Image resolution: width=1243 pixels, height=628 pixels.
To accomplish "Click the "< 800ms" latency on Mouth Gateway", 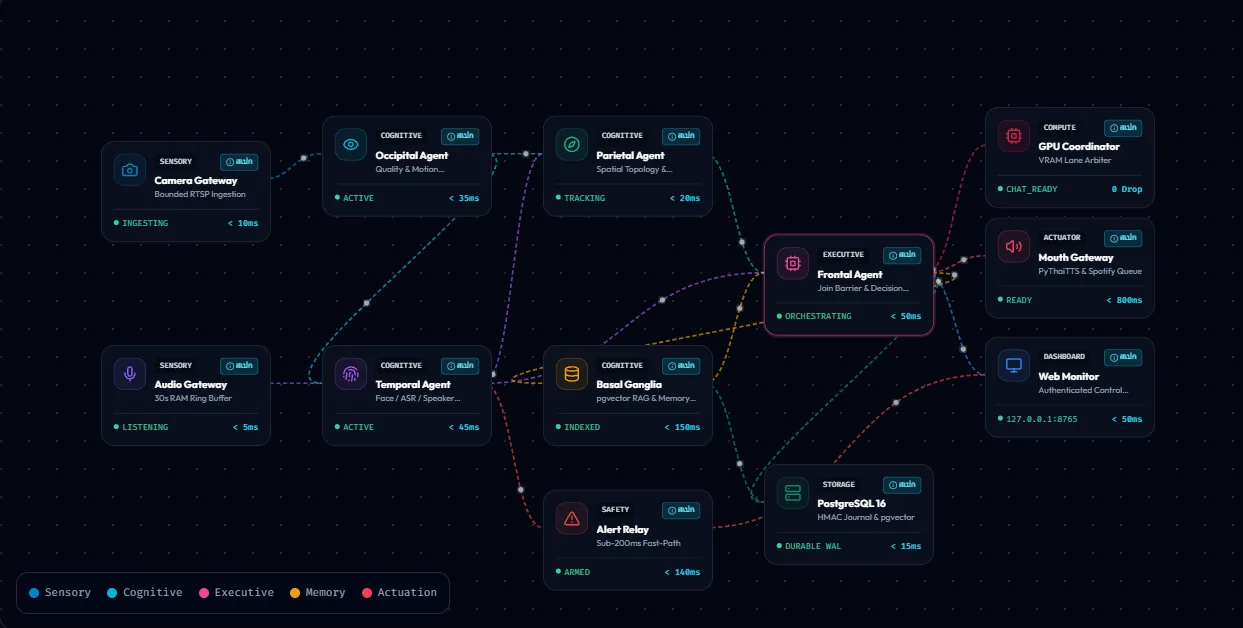I will [1124, 300].
